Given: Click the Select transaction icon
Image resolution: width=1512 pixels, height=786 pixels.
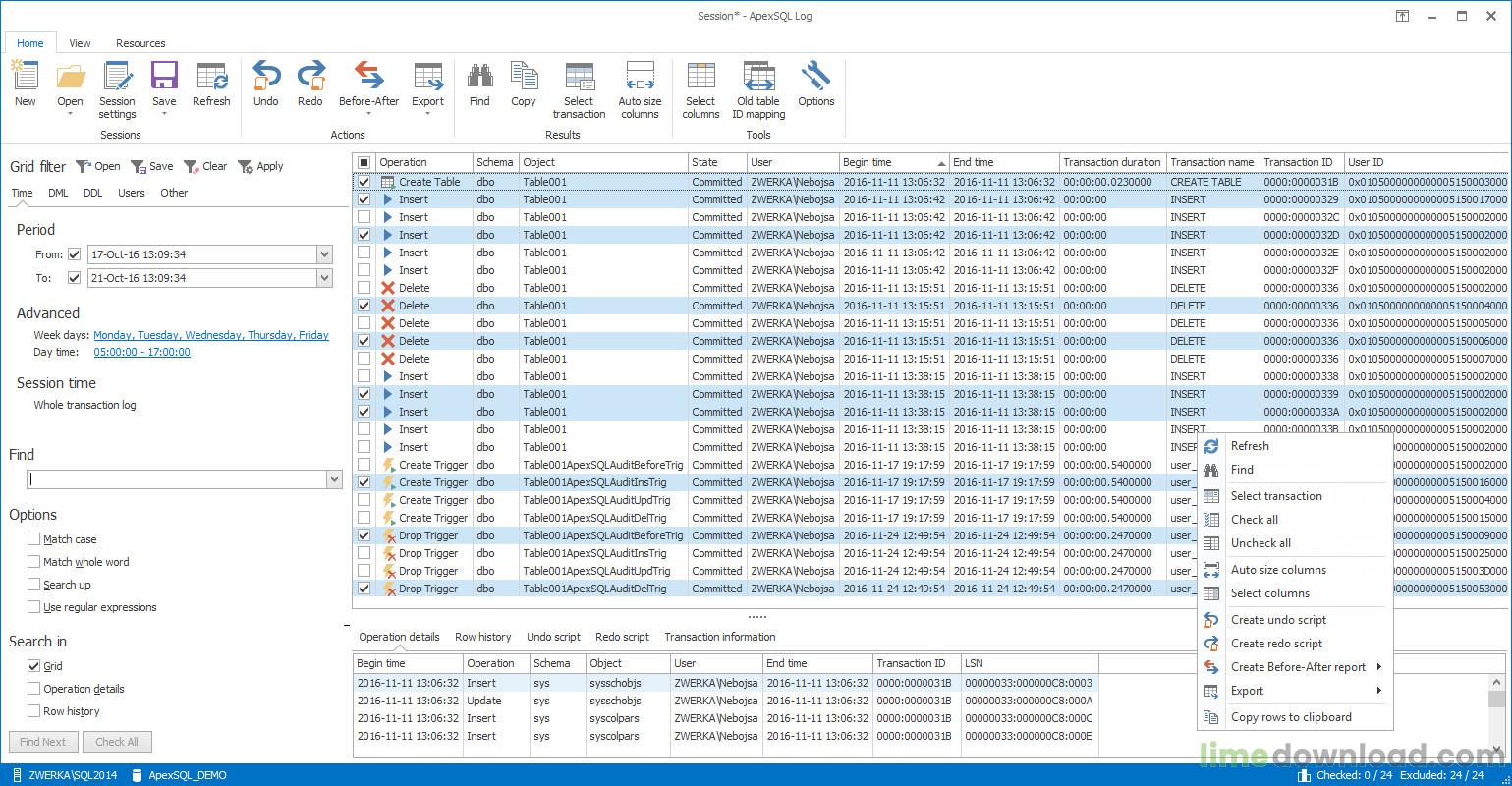Looking at the screenshot, I should pyautogui.click(x=580, y=88).
